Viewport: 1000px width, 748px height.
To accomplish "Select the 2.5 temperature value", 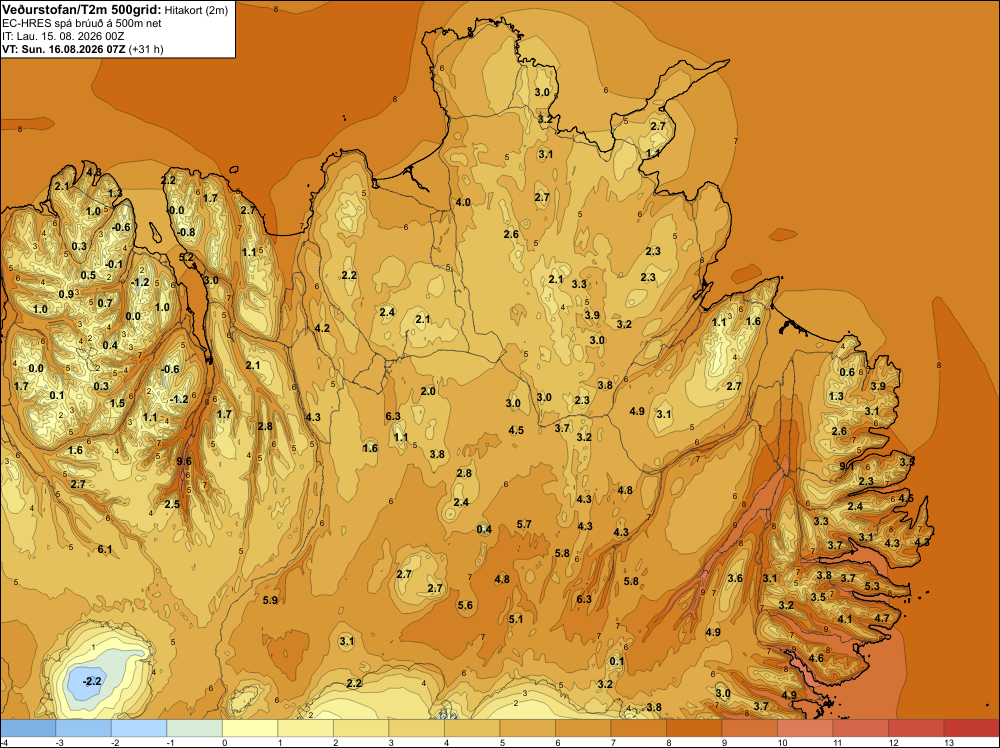I will 172,504.
